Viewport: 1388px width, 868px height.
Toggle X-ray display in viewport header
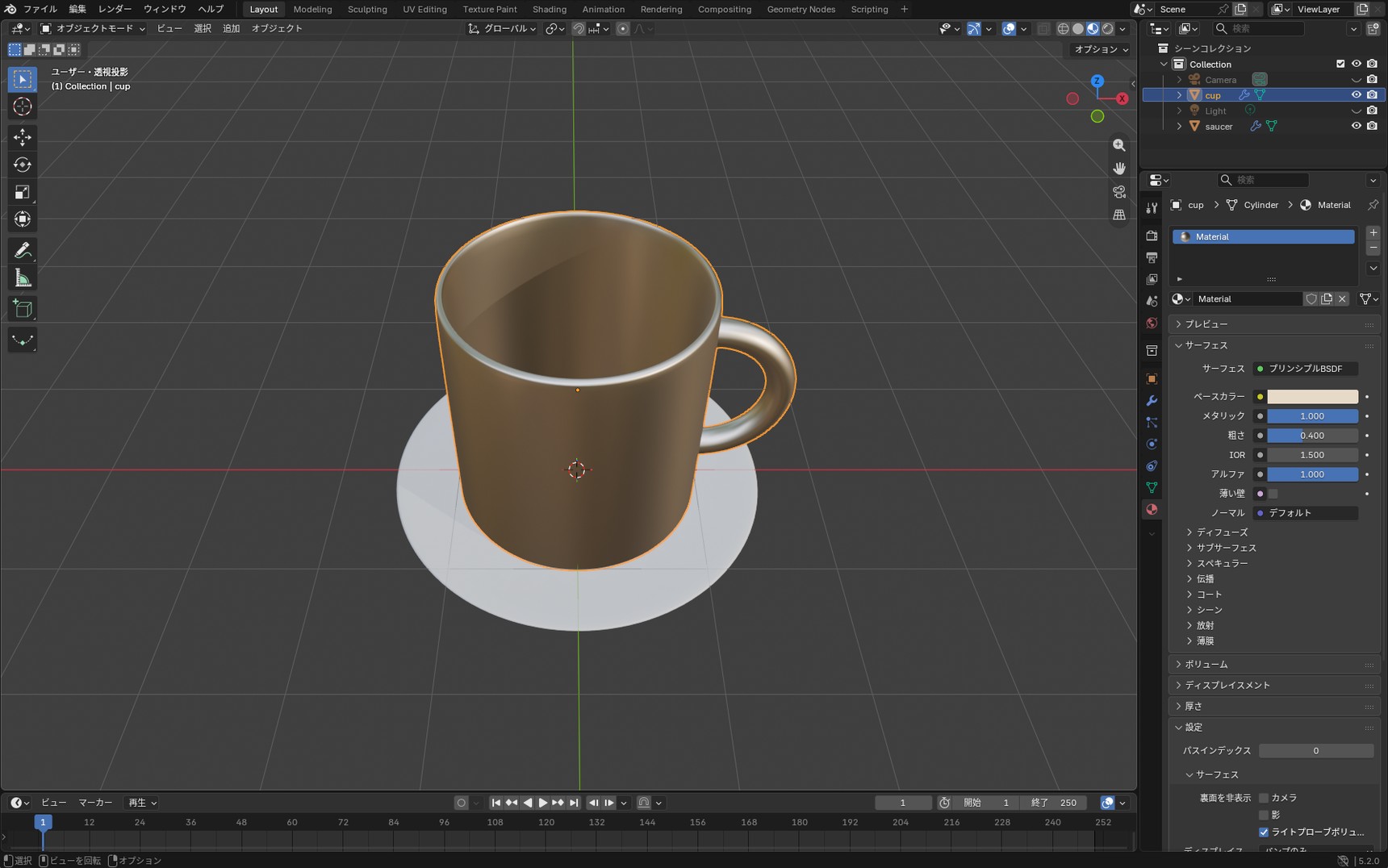[1043, 29]
